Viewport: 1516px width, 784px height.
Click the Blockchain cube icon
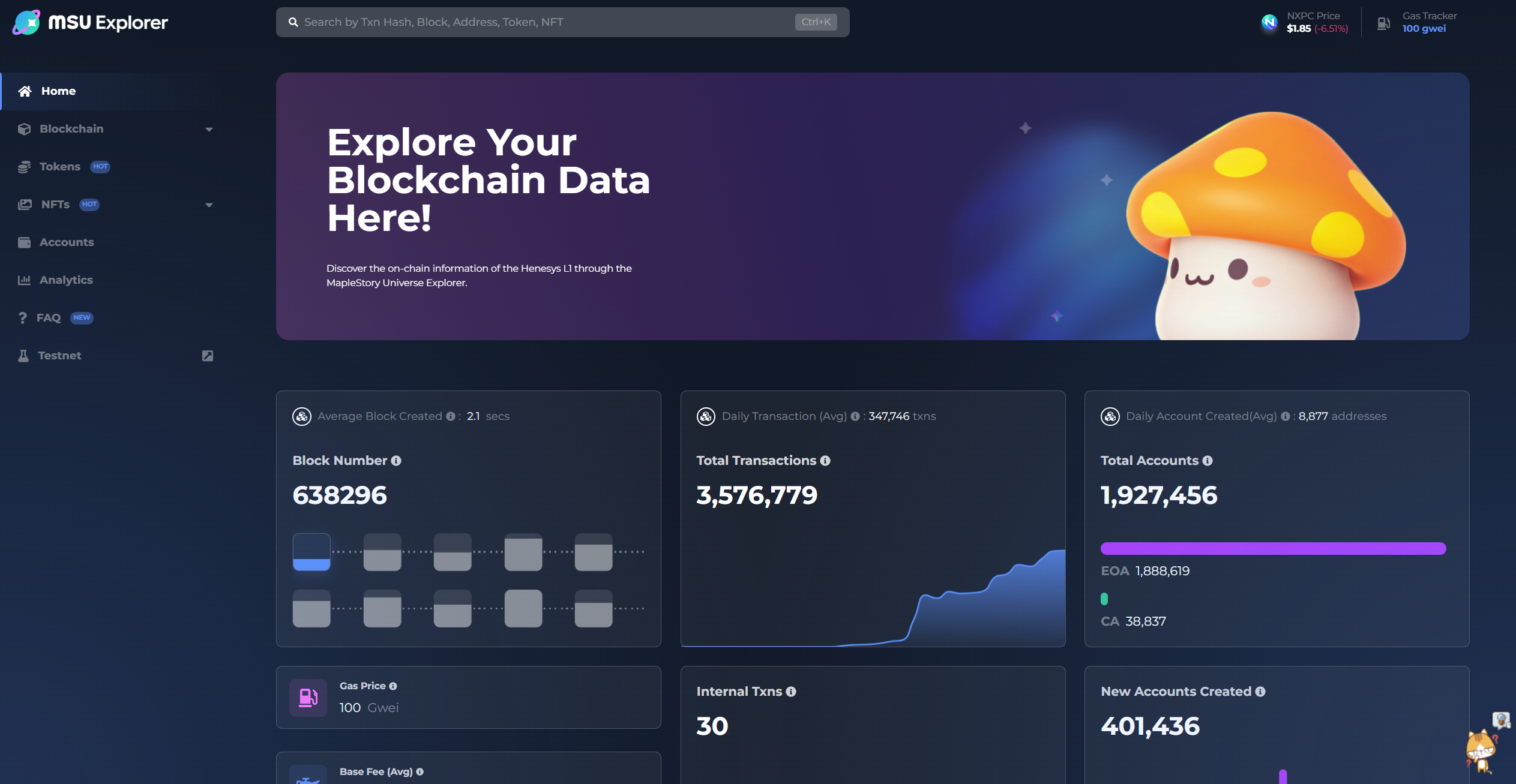[x=24, y=129]
